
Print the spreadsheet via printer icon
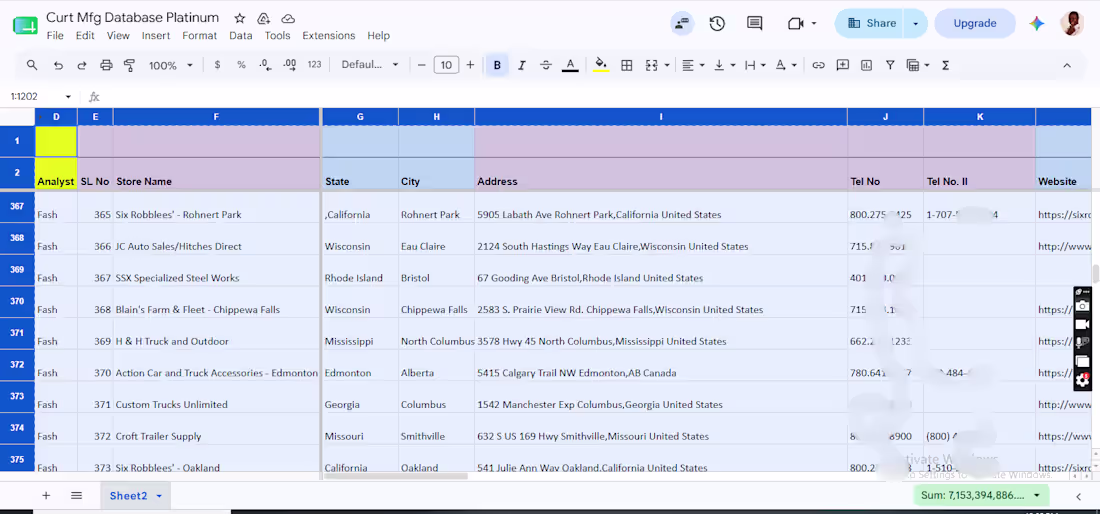pyautogui.click(x=106, y=65)
